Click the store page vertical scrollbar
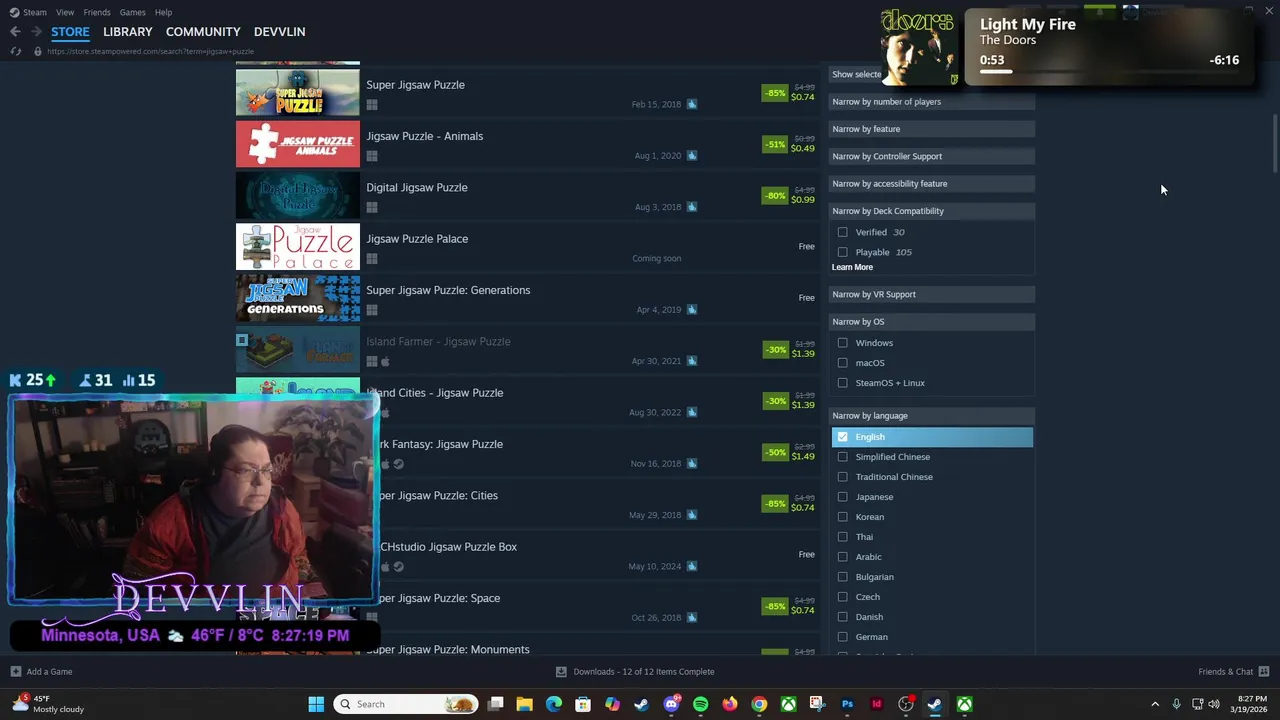Screen dimensions: 1280x720 (x=1273, y=142)
